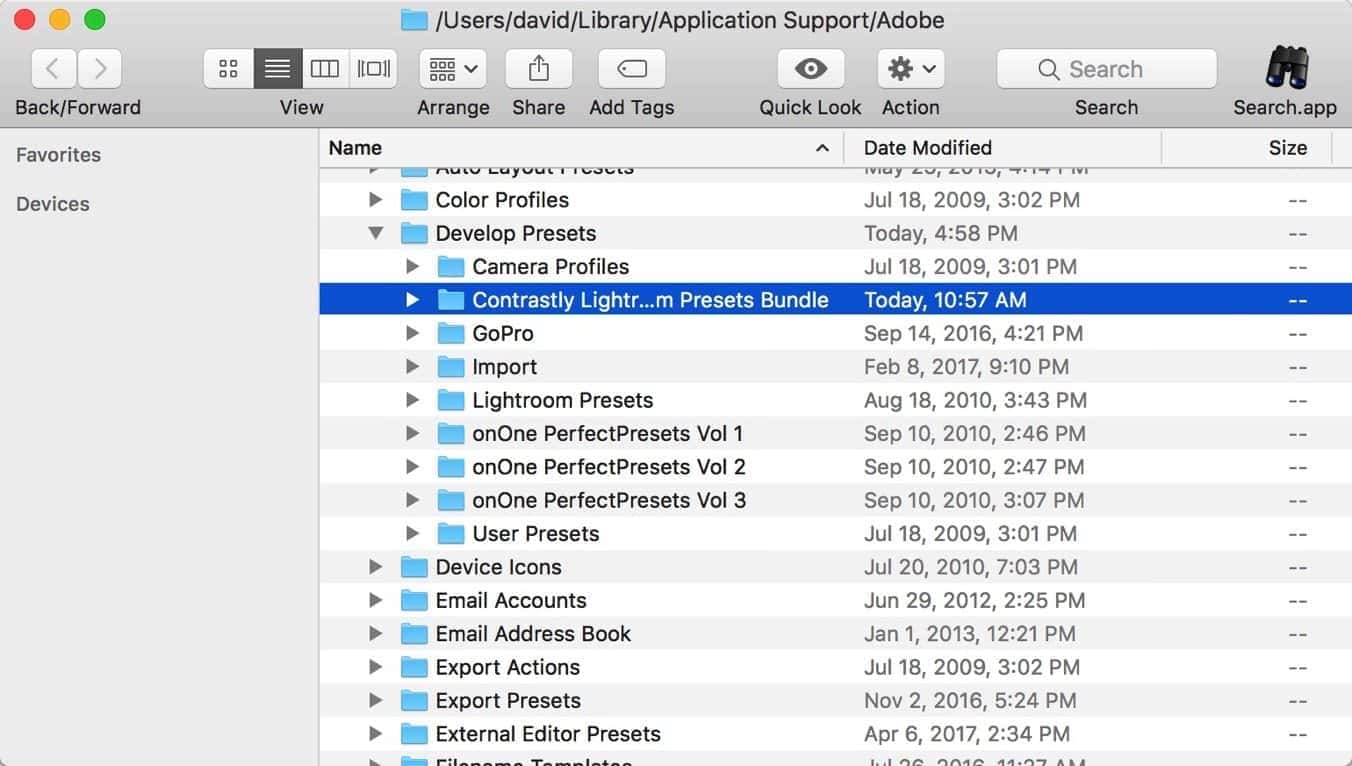This screenshot has width=1352, height=766.
Task: Switch to list view
Action: click(277, 69)
